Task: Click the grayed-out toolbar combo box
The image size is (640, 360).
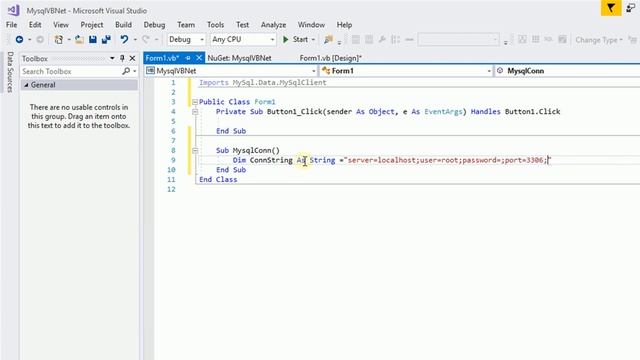Action: 458,40
